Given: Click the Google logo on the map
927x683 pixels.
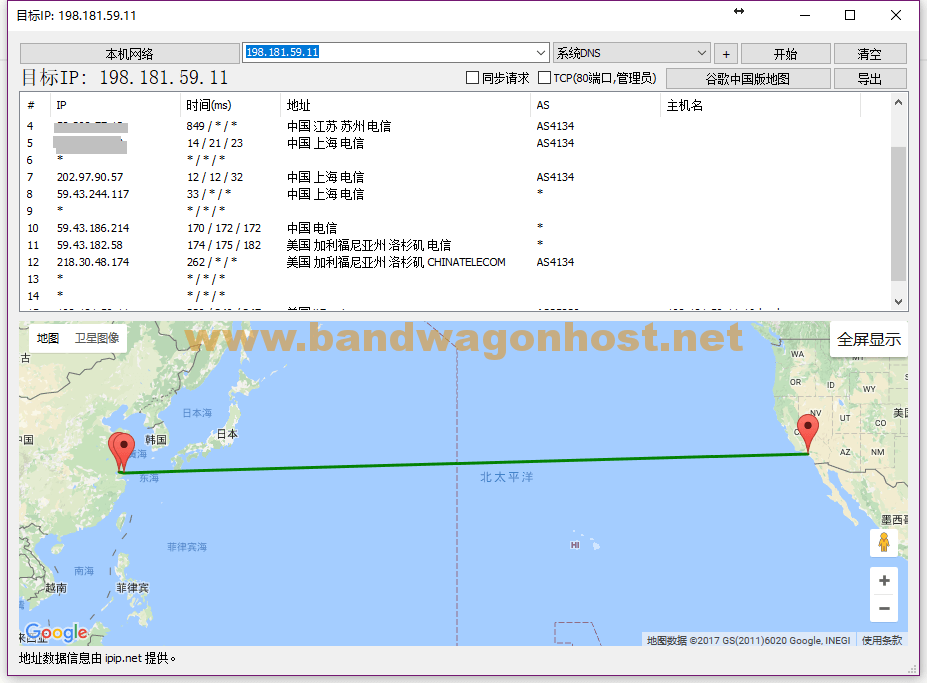Looking at the screenshot, I should click(57, 633).
